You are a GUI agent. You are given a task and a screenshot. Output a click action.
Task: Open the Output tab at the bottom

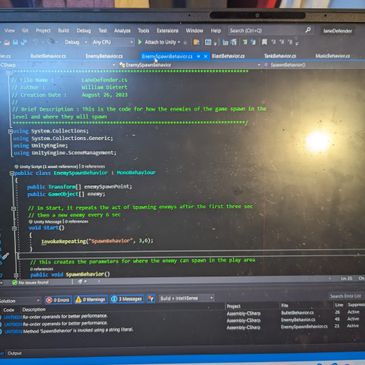14,353
